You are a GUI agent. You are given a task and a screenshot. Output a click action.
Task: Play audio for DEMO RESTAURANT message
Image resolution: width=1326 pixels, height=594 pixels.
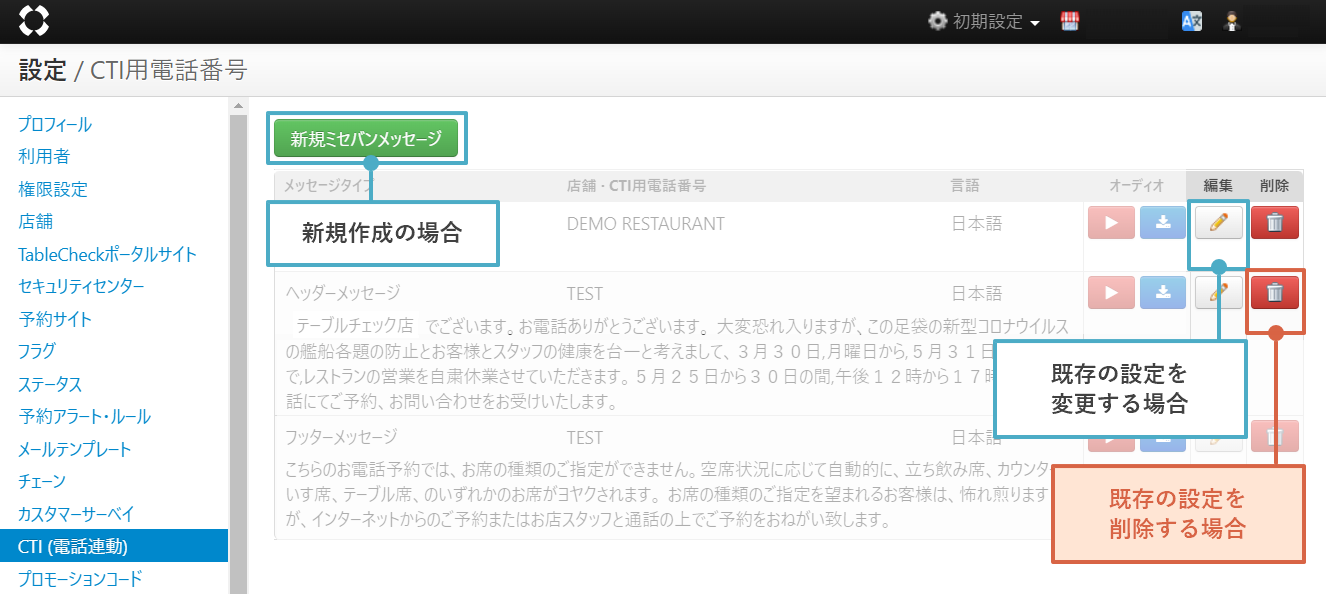(x=1111, y=223)
